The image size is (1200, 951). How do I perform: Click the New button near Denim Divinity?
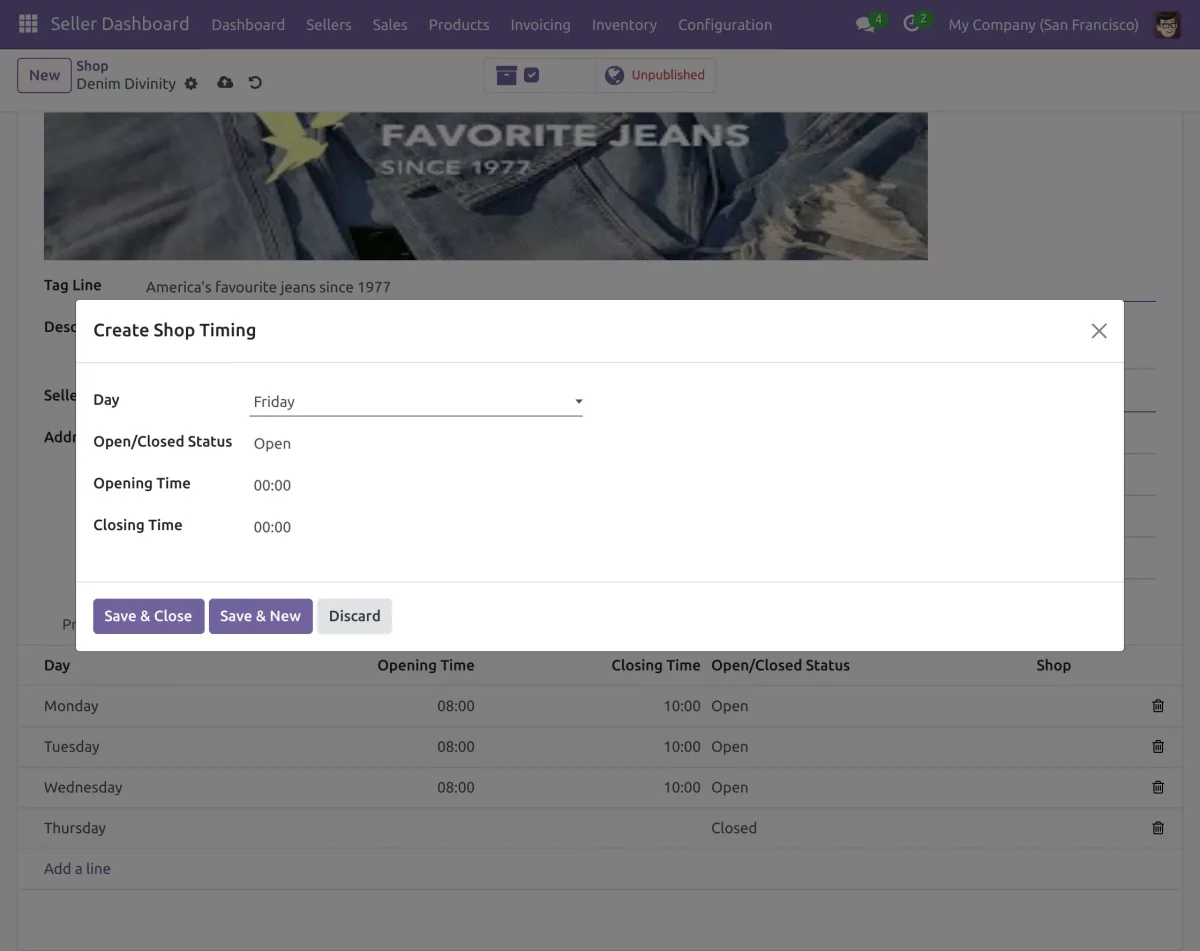coord(44,74)
